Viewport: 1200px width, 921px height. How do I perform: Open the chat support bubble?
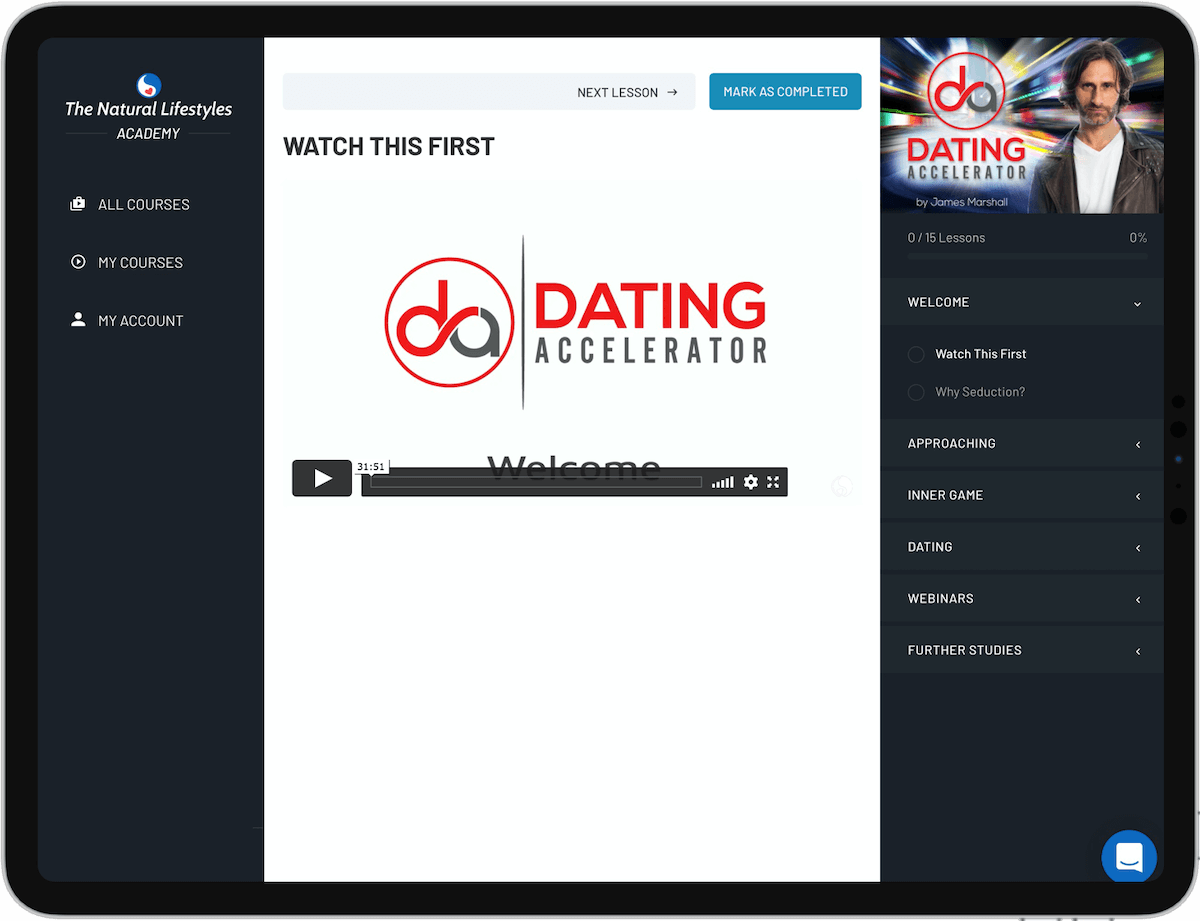(1129, 857)
